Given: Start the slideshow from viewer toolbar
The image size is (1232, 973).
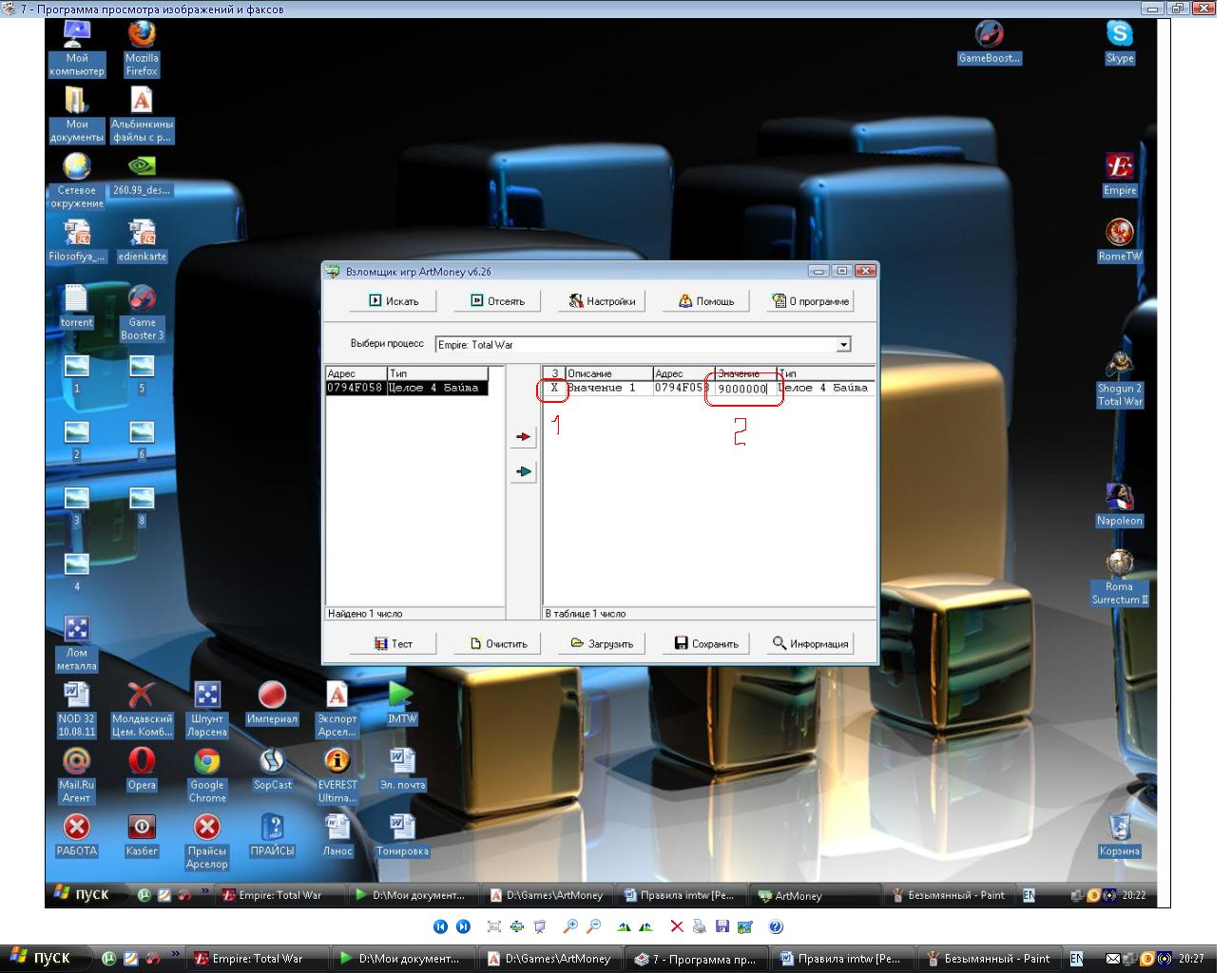Looking at the screenshot, I should pos(540,926).
